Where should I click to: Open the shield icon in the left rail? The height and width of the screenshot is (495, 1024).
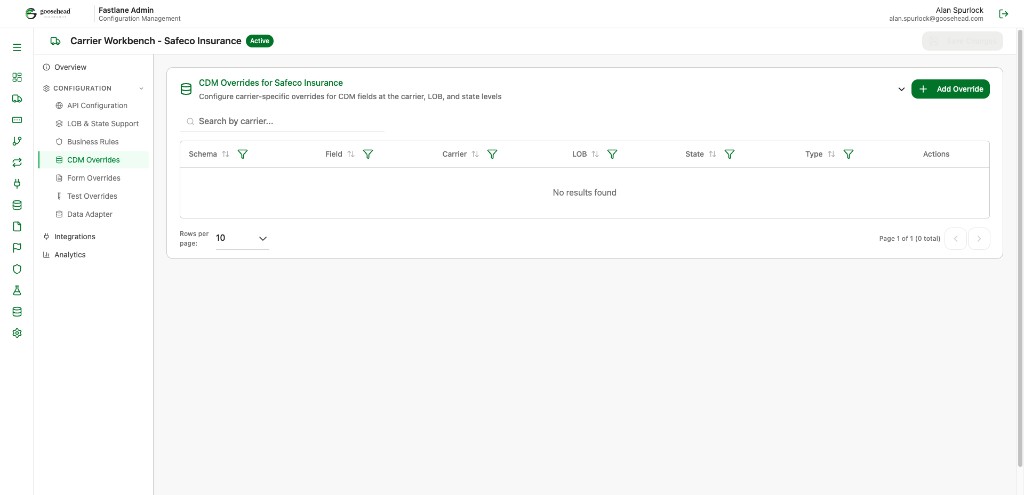(x=17, y=269)
